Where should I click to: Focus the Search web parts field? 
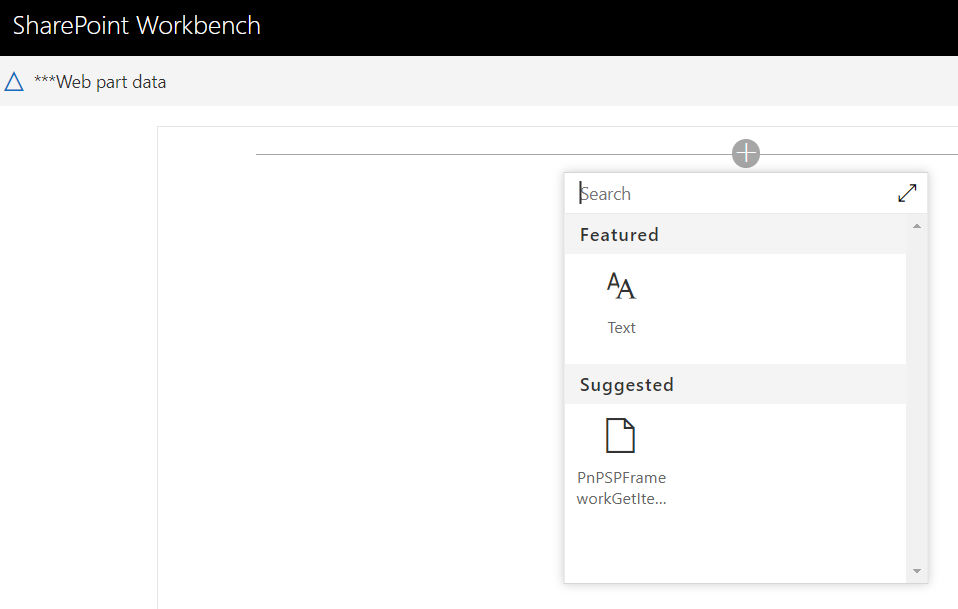[x=730, y=194]
